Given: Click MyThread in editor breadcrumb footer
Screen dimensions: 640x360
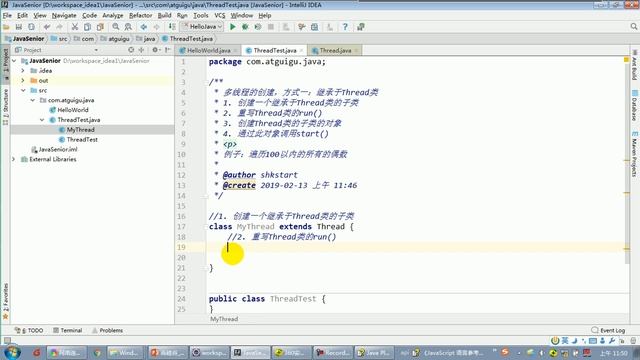Looking at the screenshot, I should (224, 319).
